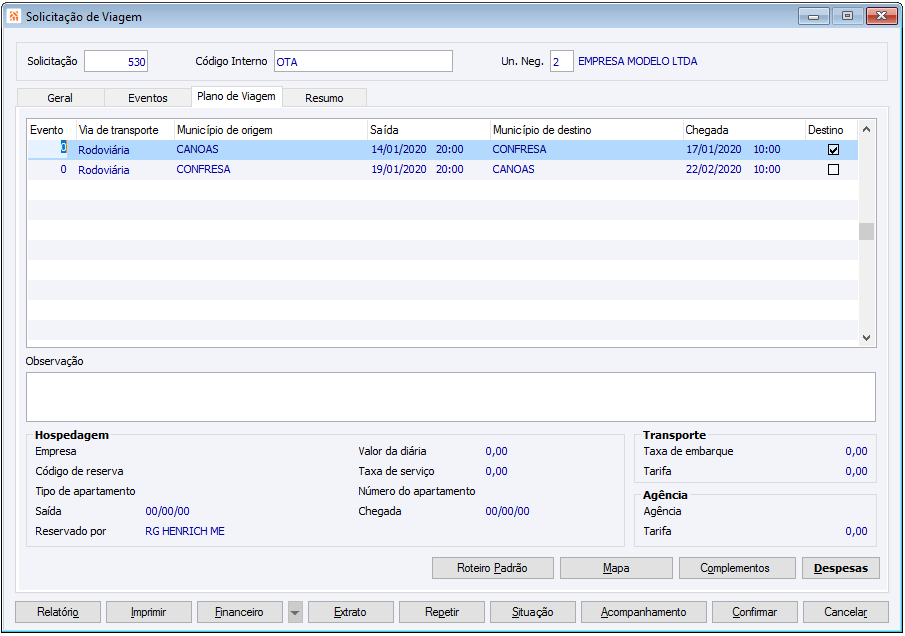
Task: Open the Mapa view
Action: 616,568
